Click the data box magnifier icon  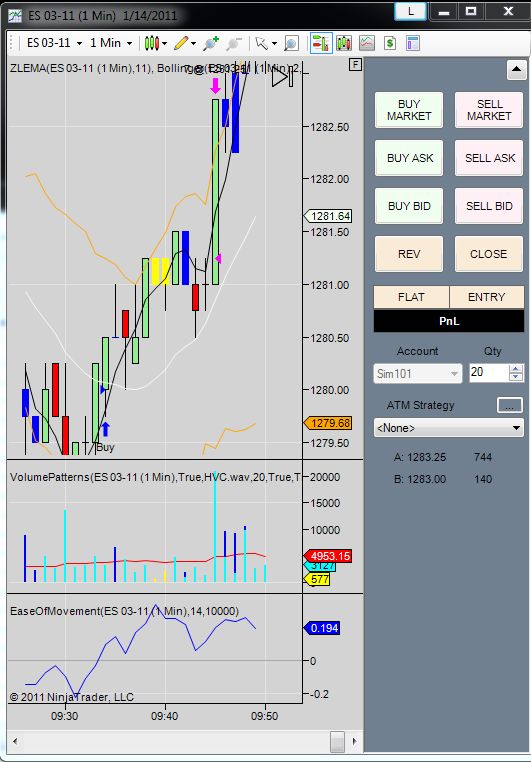click(291, 43)
